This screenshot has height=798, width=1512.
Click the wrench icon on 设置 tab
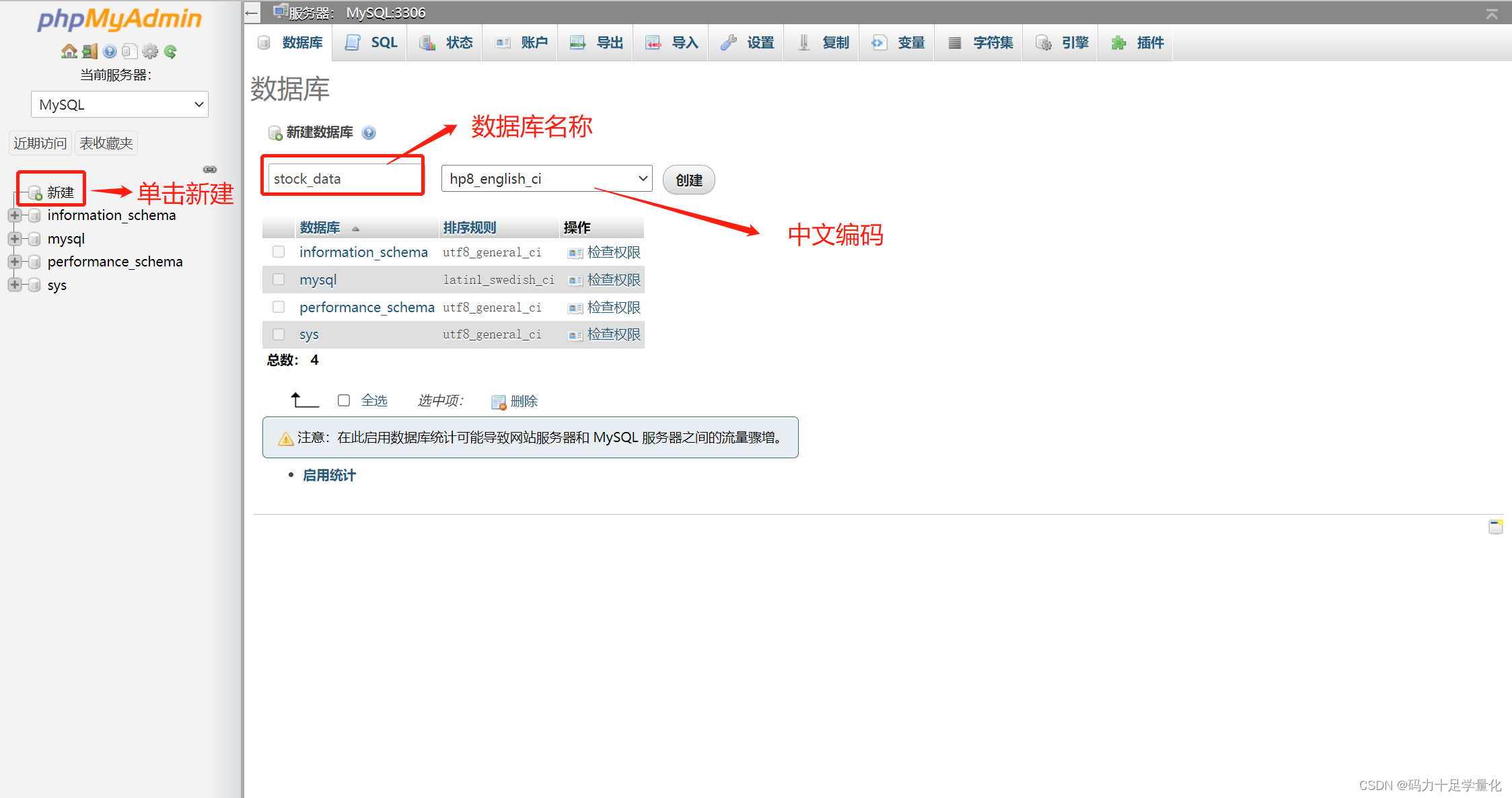coord(729,43)
